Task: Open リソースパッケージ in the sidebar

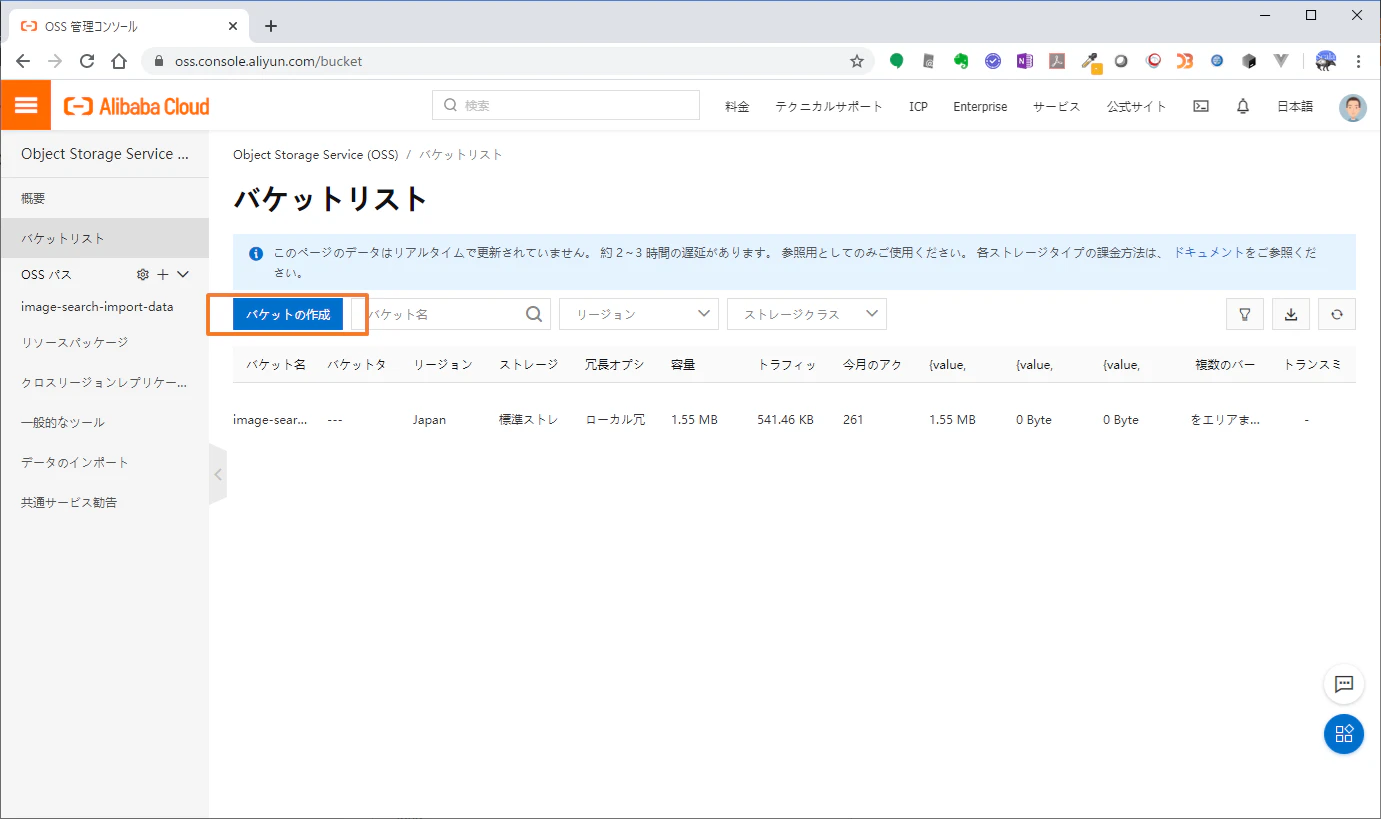Action: click(x=104, y=343)
